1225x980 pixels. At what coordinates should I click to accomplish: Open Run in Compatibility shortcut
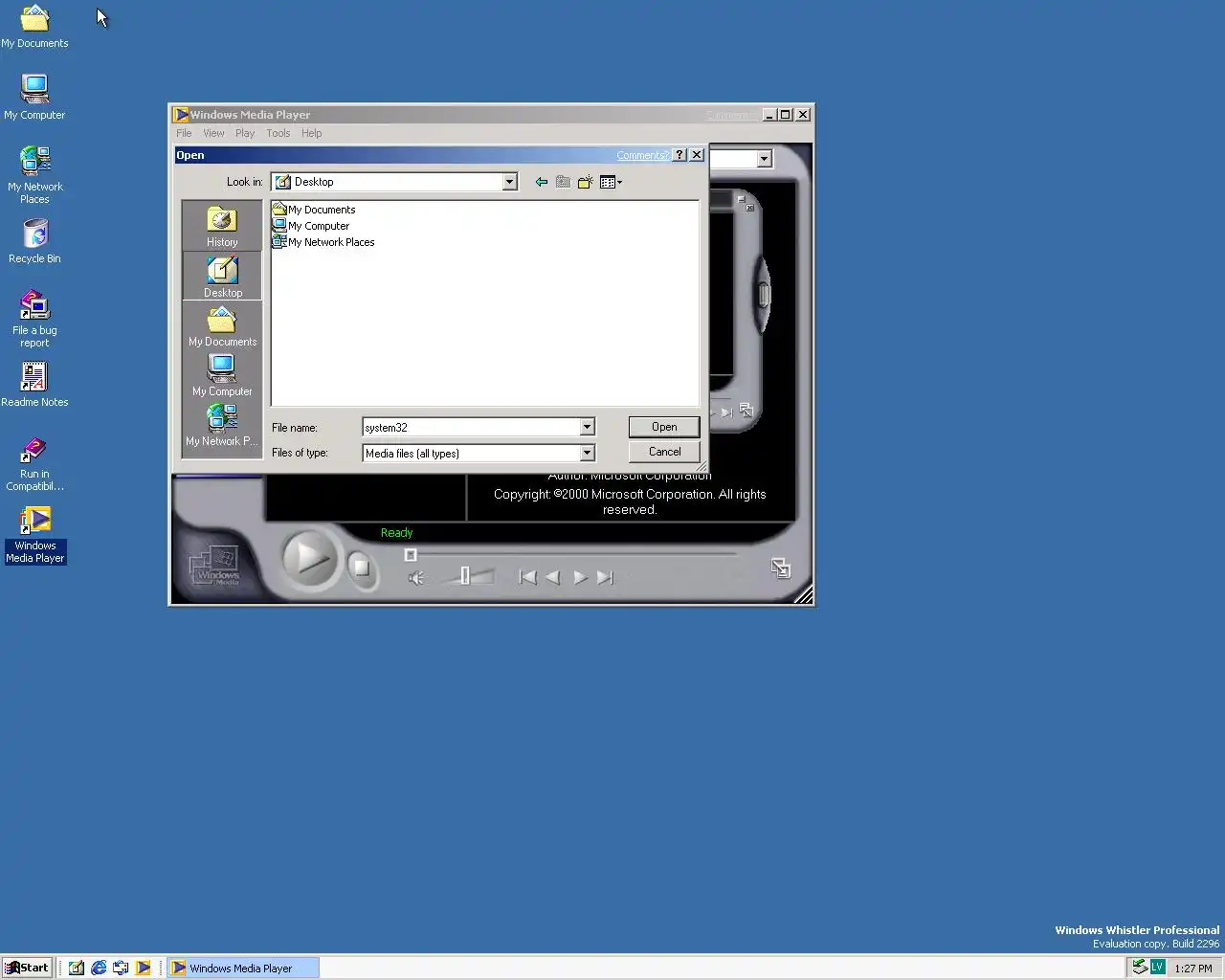tap(34, 464)
